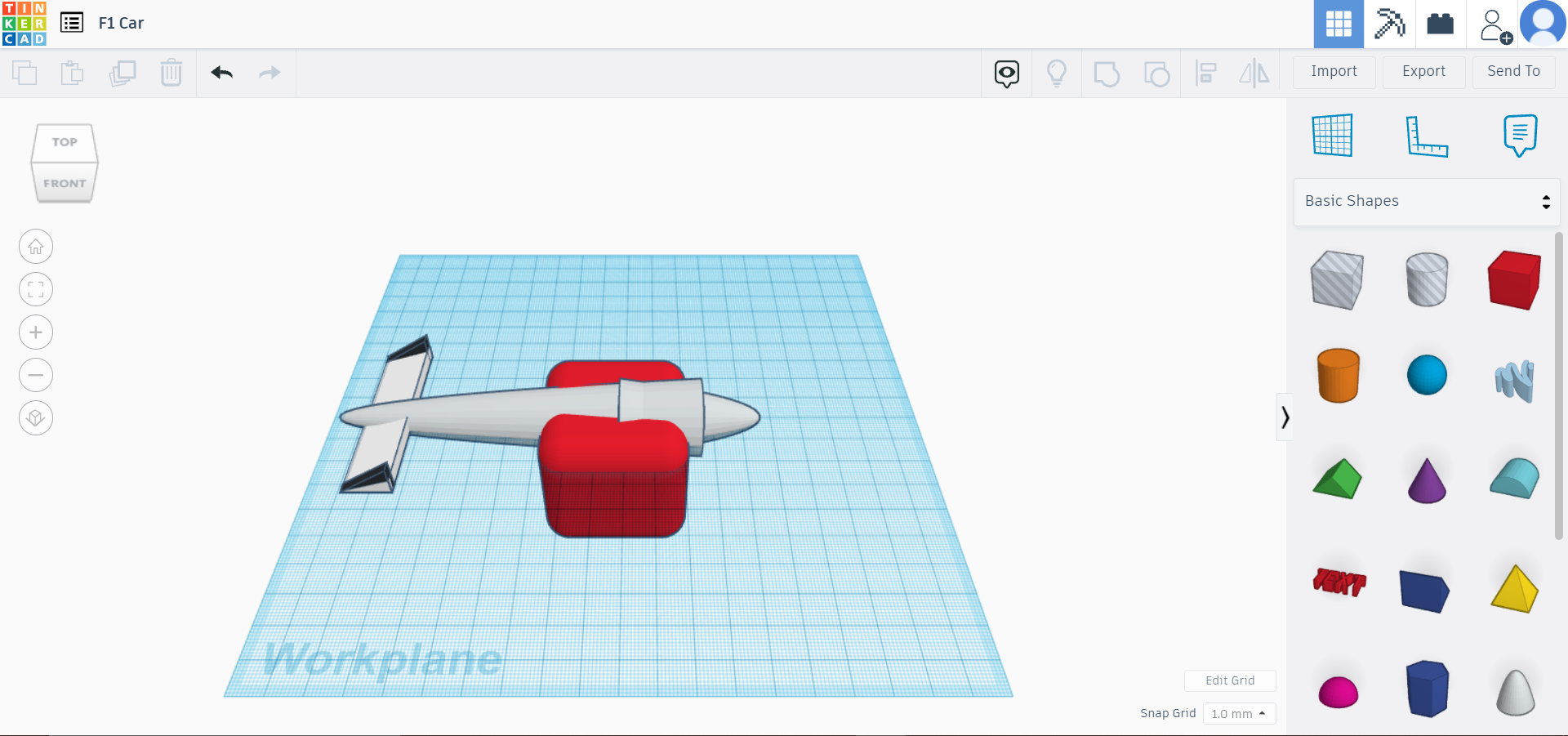Click the Duplicate and repeat icon
1568x736 pixels.
122,73
